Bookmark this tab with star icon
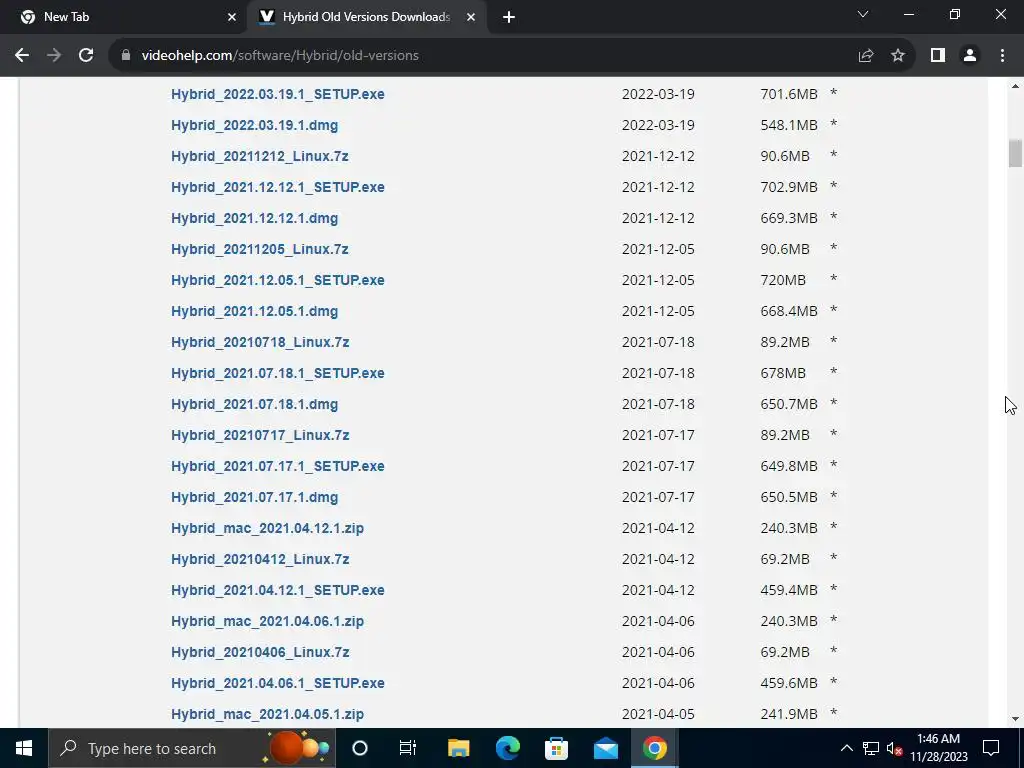Screen dimensions: 1024x768 tap(898, 56)
